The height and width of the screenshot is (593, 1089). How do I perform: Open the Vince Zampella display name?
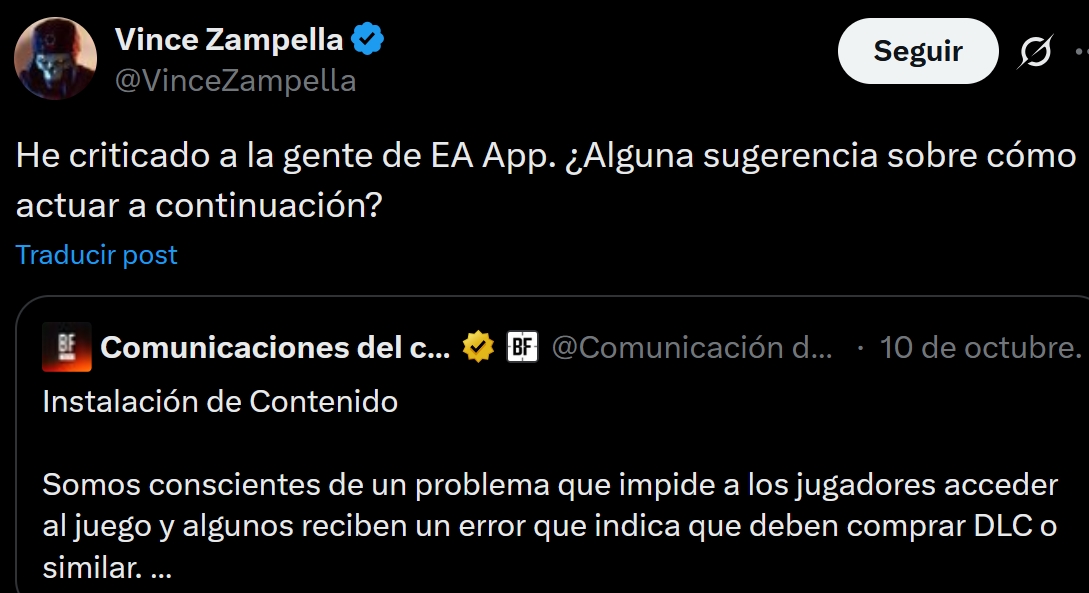tap(229, 40)
